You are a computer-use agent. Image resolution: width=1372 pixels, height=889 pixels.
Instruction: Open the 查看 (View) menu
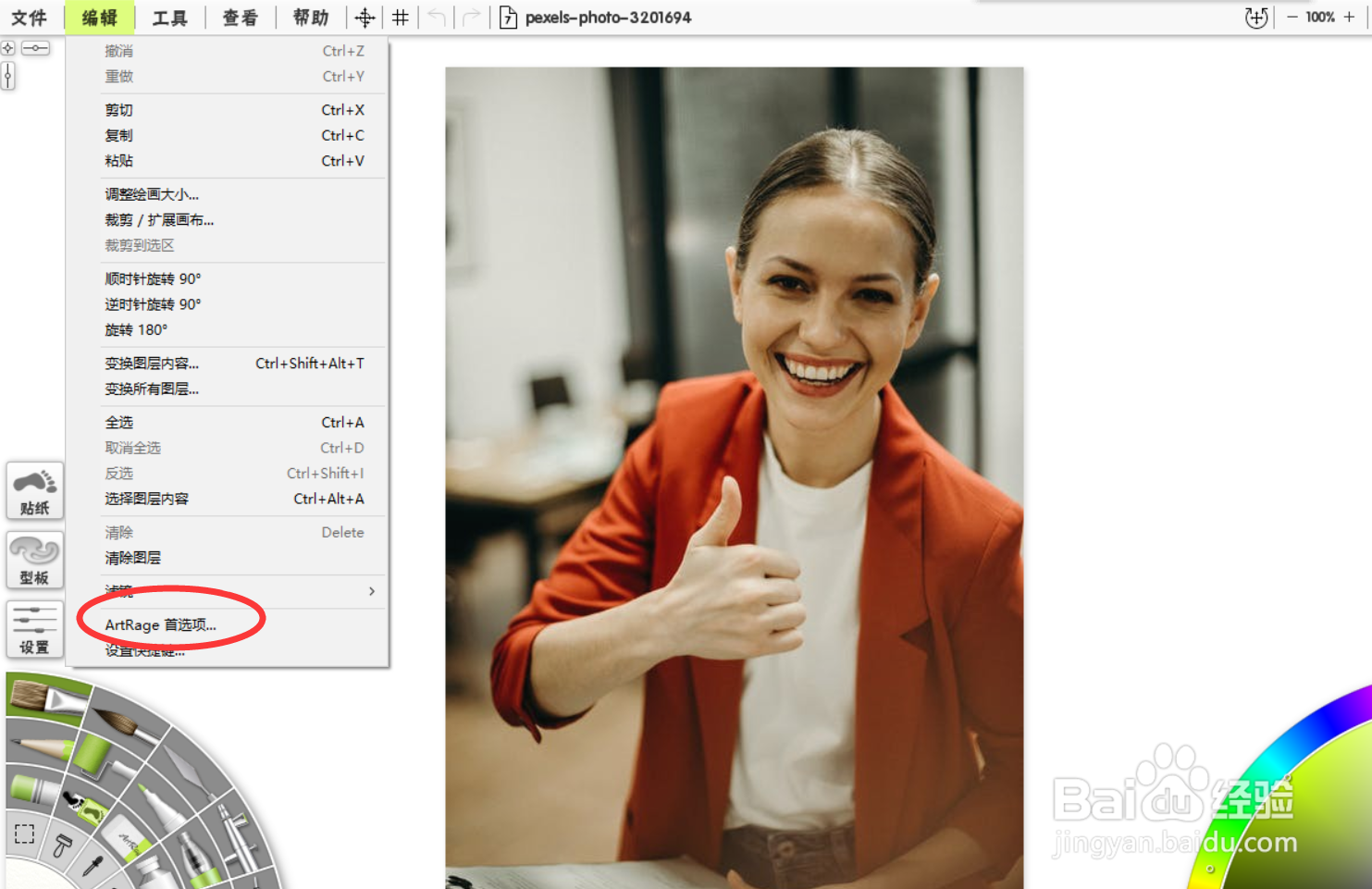click(241, 18)
